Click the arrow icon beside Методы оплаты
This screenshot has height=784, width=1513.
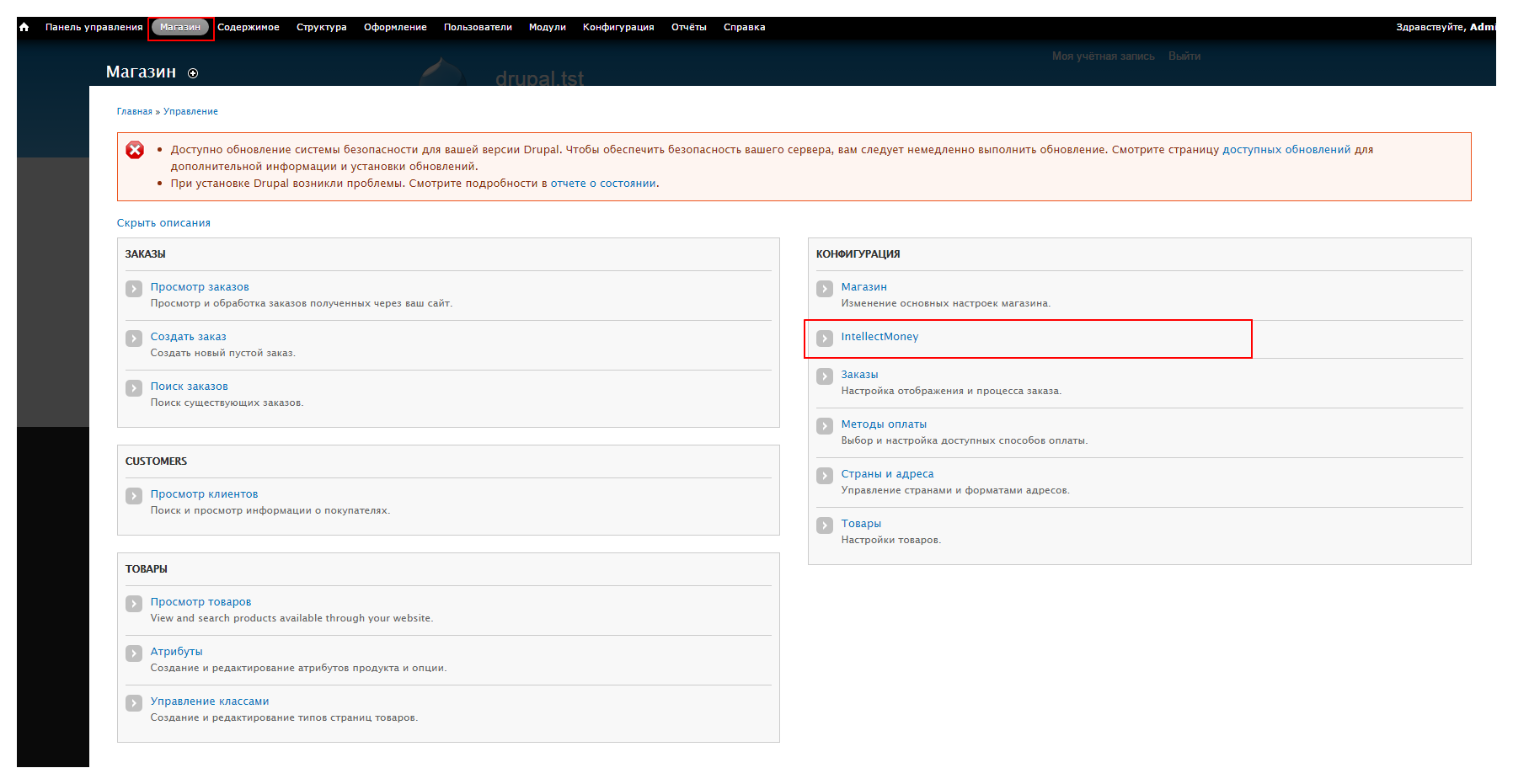(825, 426)
